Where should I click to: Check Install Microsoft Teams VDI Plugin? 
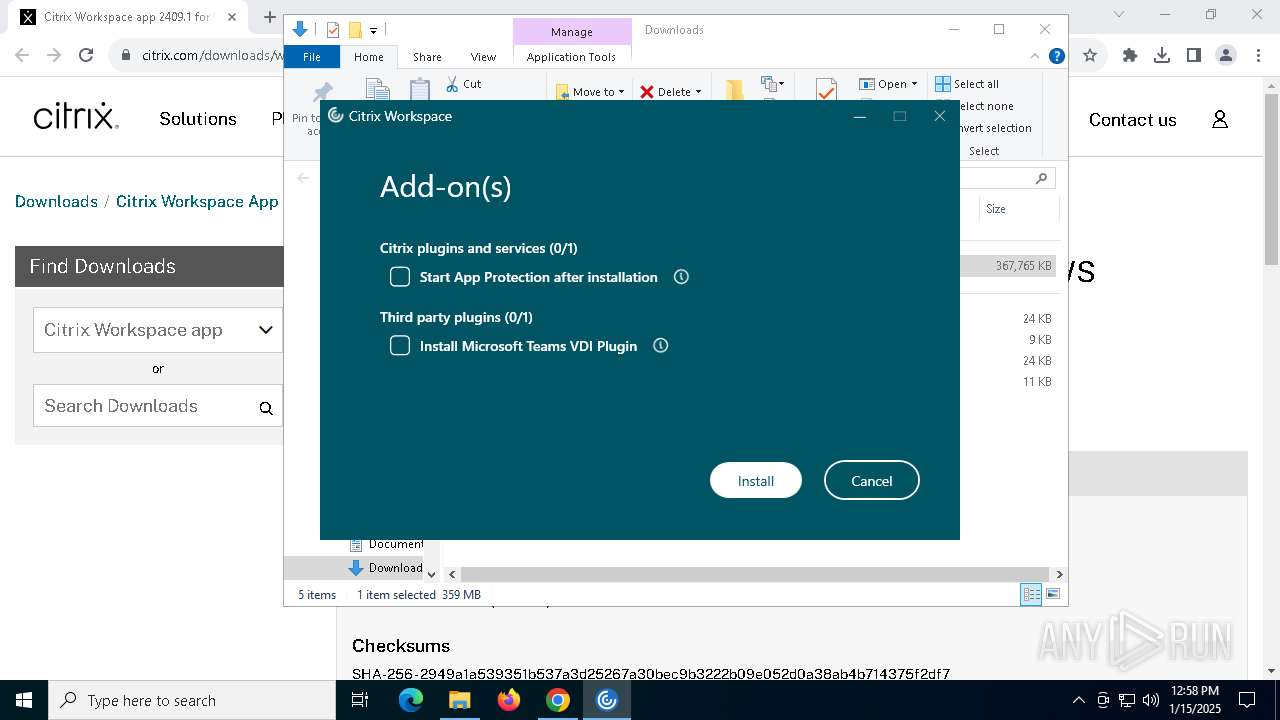(x=400, y=346)
